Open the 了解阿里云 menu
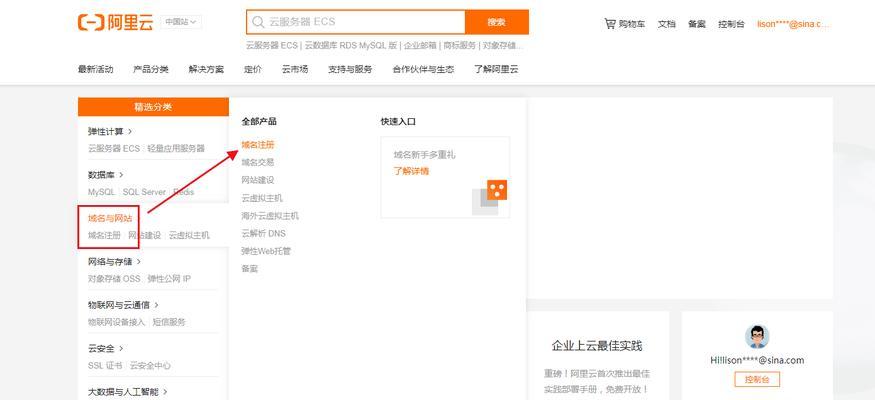 496,70
